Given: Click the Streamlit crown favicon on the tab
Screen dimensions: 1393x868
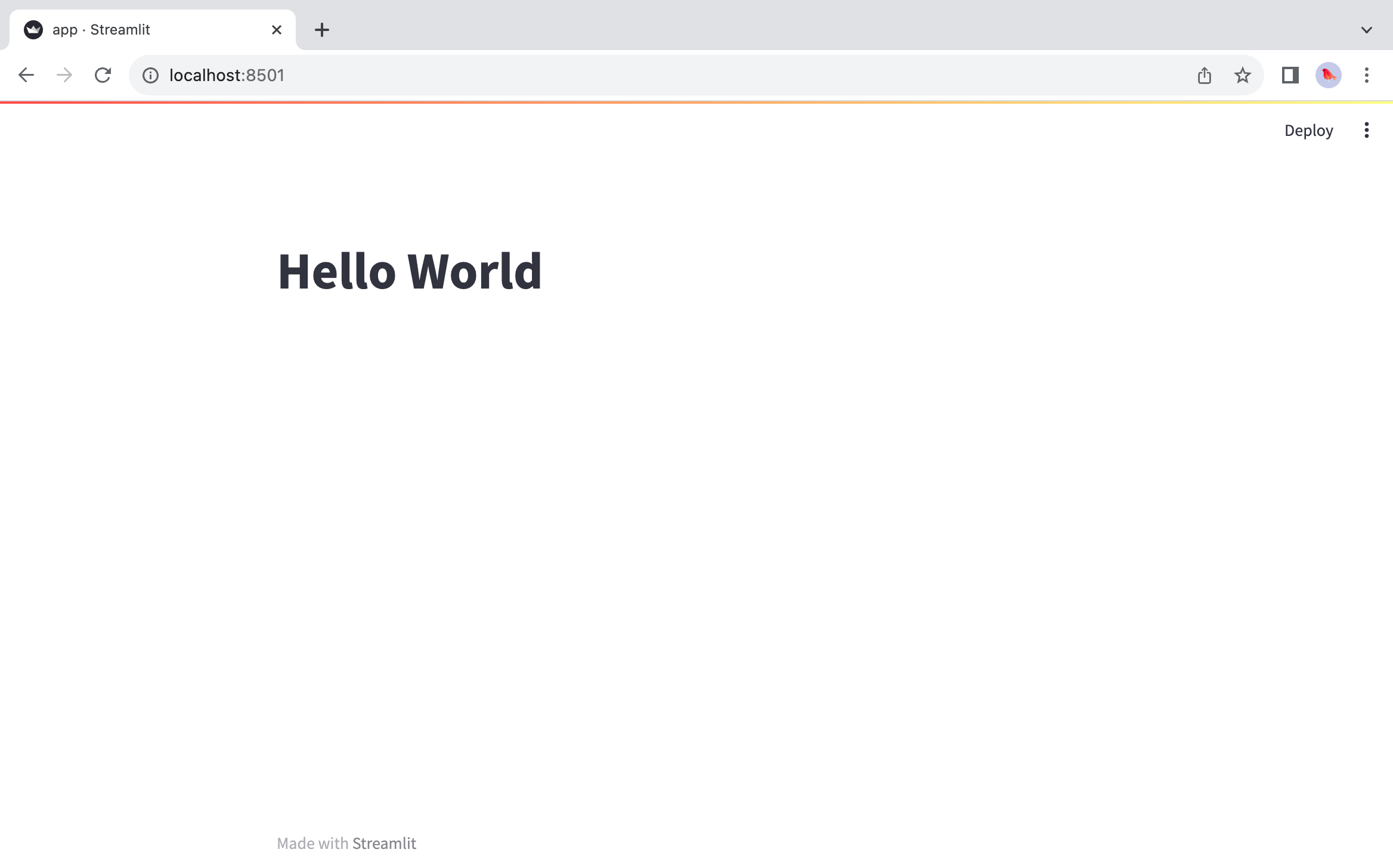Looking at the screenshot, I should point(33,29).
